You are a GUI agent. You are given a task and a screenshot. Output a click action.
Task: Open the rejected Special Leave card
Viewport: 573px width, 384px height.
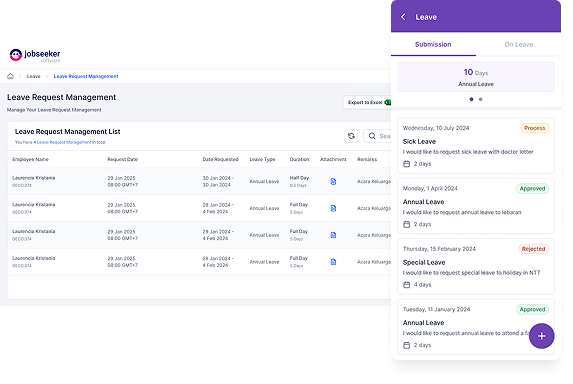click(x=476, y=266)
